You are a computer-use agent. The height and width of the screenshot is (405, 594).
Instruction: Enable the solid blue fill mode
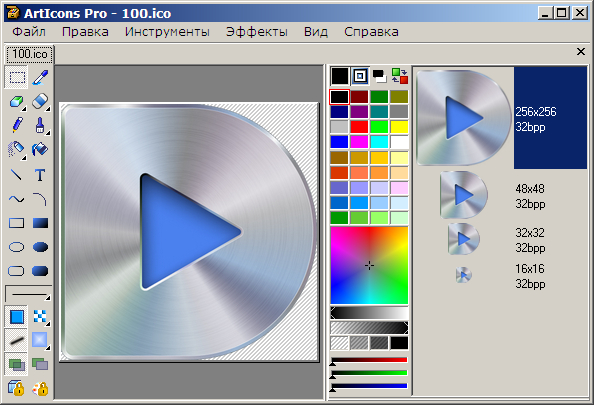click(16, 316)
